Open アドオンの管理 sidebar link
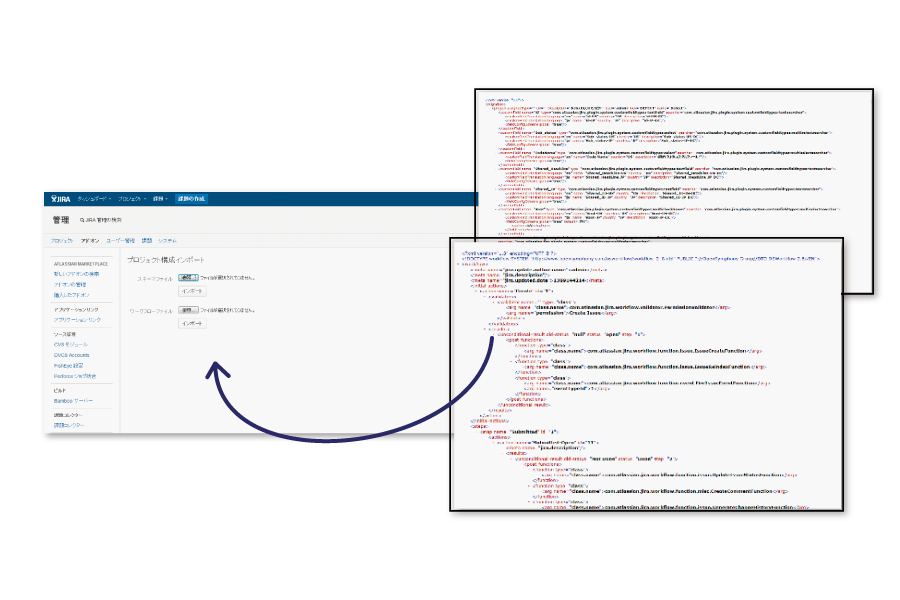 [70, 285]
